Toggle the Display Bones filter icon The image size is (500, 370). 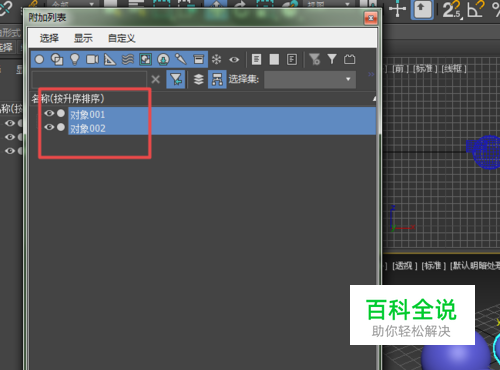pos(181,60)
